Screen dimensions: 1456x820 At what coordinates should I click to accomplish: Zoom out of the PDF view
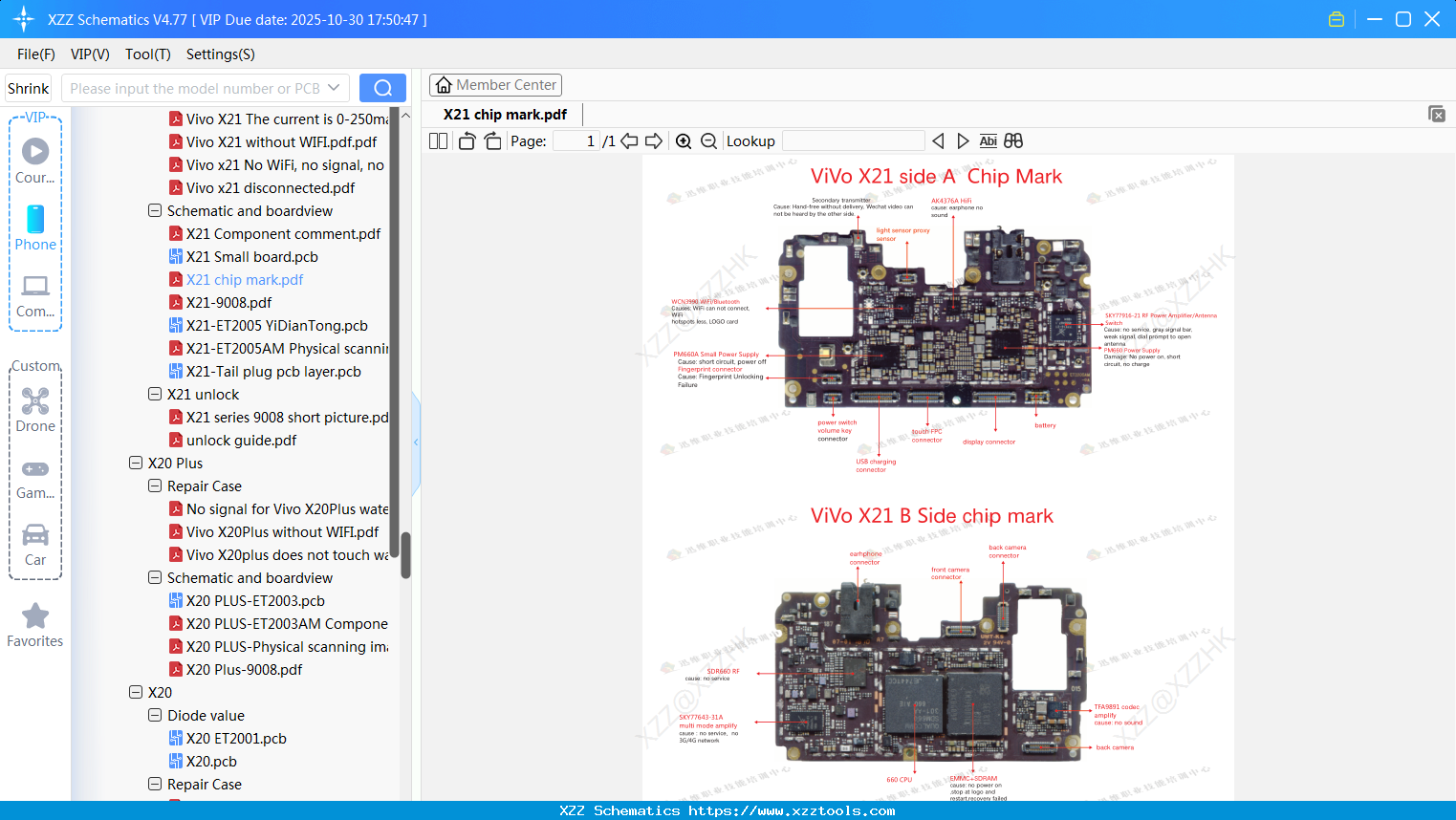point(708,140)
